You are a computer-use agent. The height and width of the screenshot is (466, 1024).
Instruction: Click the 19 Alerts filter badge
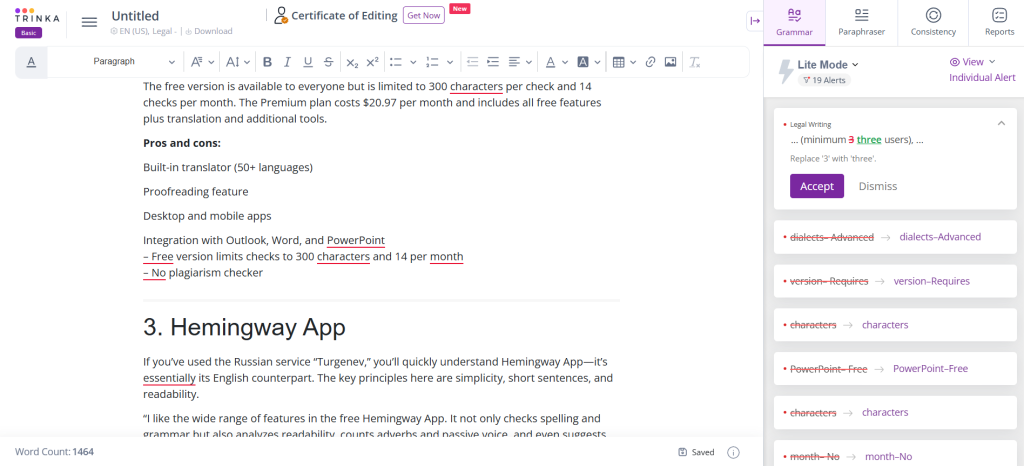click(824, 80)
